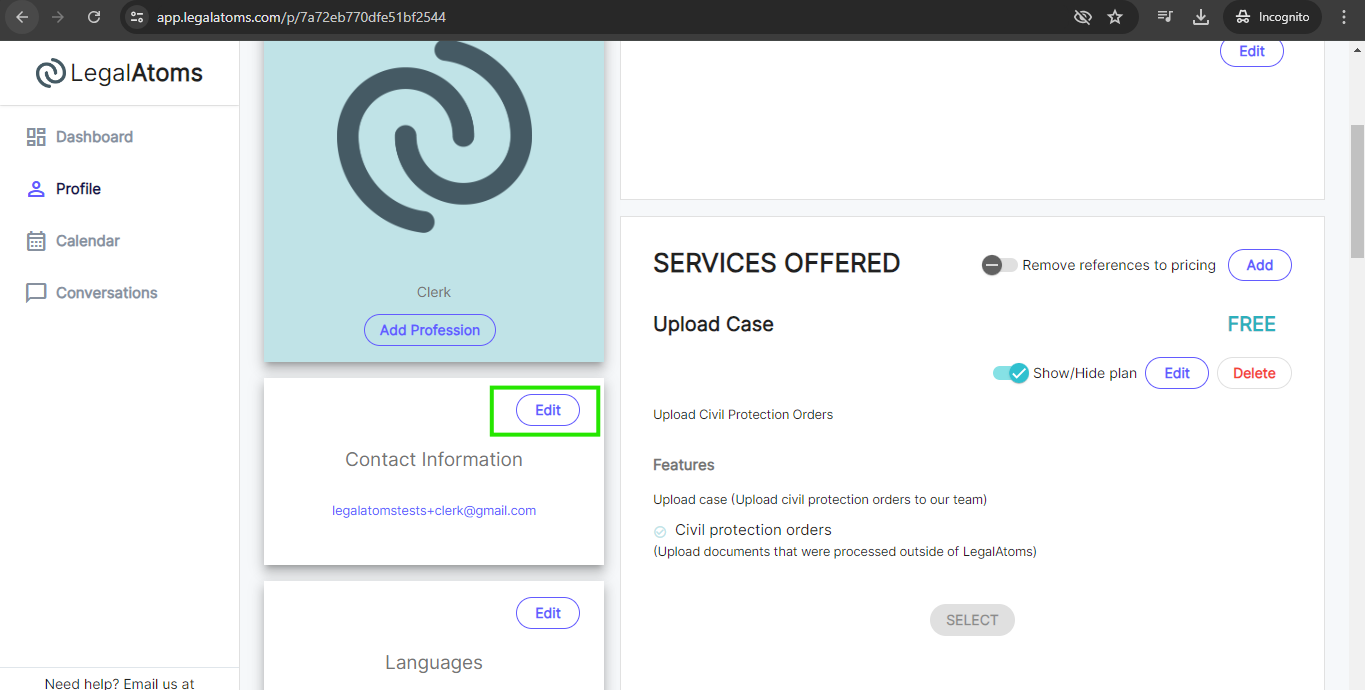Click the eye-crossed tracking protection icon

(x=1082, y=17)
